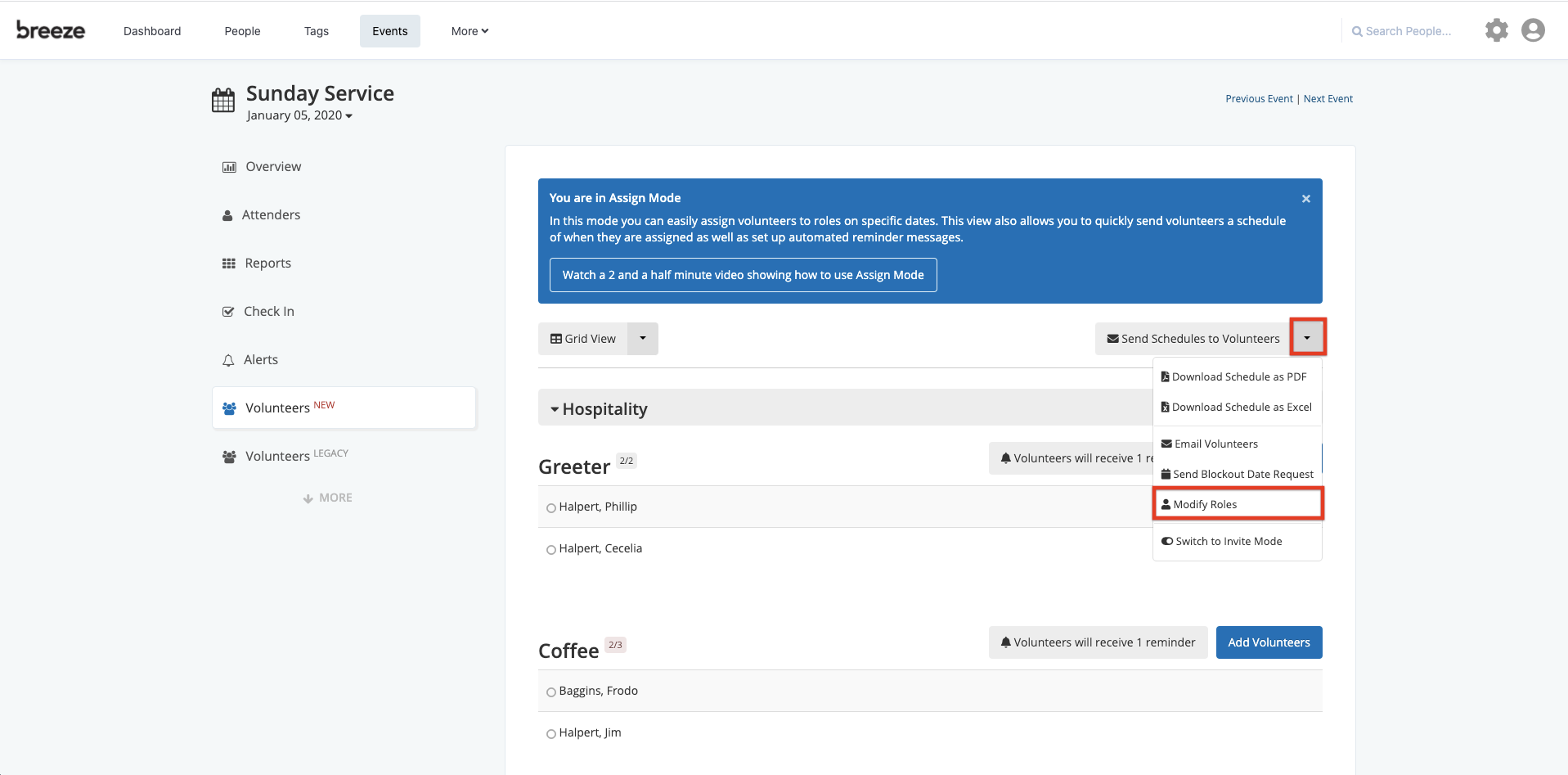Choose Download Schedule as PDF
1568x775 pixels.
tap(1237, 376)
